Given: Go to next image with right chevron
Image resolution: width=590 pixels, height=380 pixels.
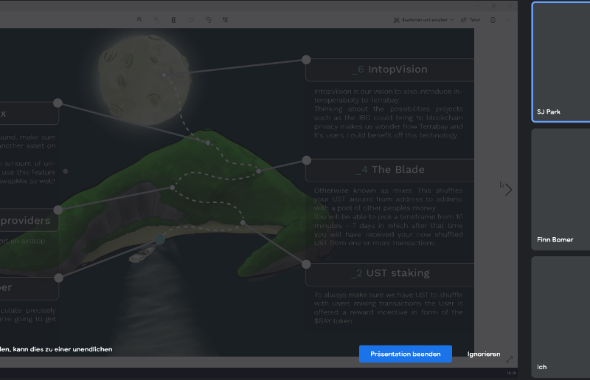Looking at the screenshot, I should click(509, 190).
